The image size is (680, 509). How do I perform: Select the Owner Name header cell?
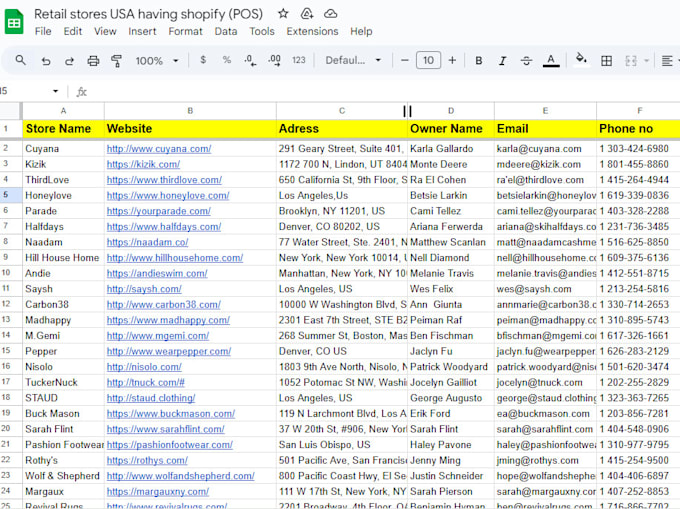[451, 129]
